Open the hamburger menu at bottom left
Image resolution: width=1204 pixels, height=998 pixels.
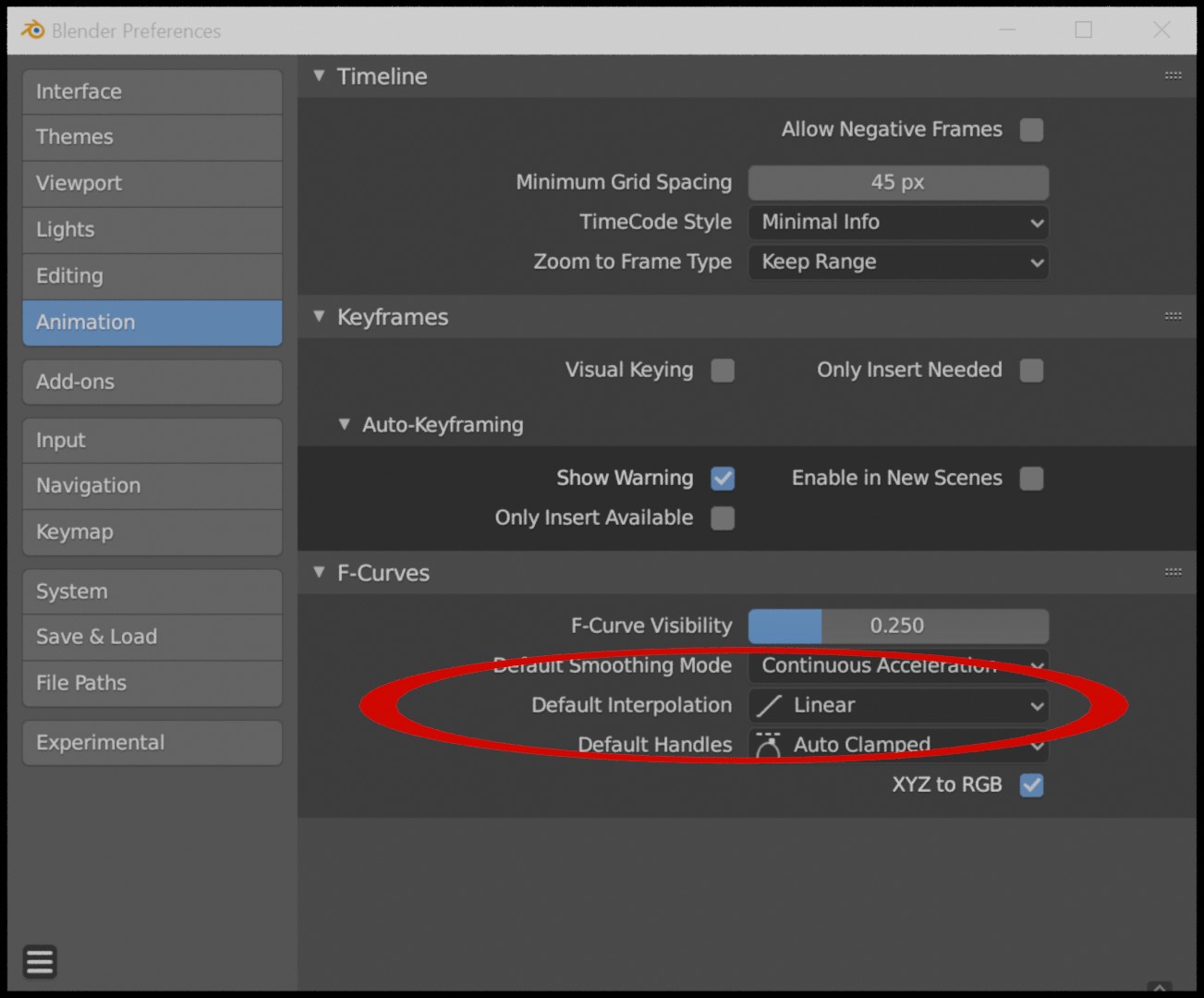[x=40, y=961]
